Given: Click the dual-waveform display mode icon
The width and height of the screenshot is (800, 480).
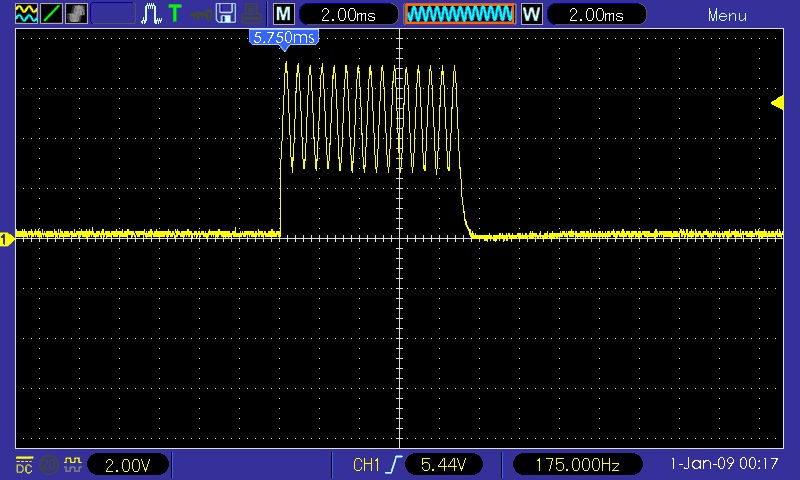Looking at the screenshot, I should click(x=26, y=14).
